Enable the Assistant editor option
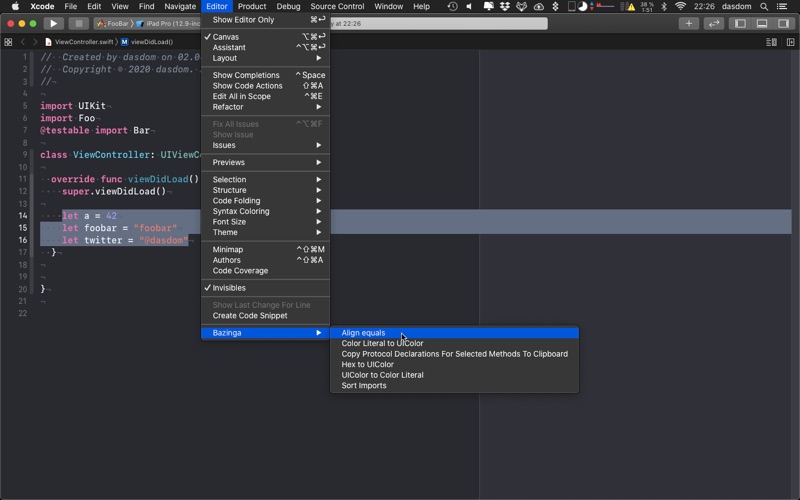Viewport: 800px width, 500px height. [x=265, y=47]
